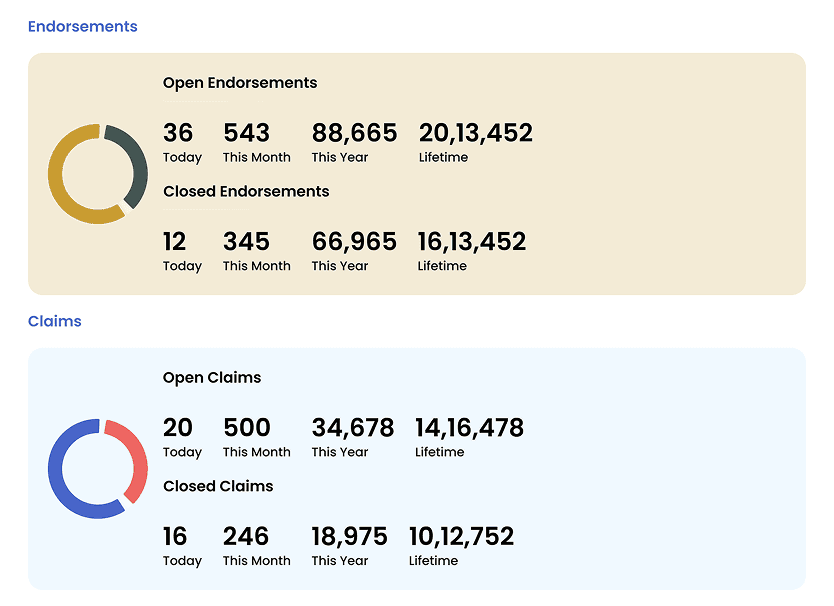The image size is (834, 606).
Task: Click the Open Claims title
Action: (x=212, y=378)
